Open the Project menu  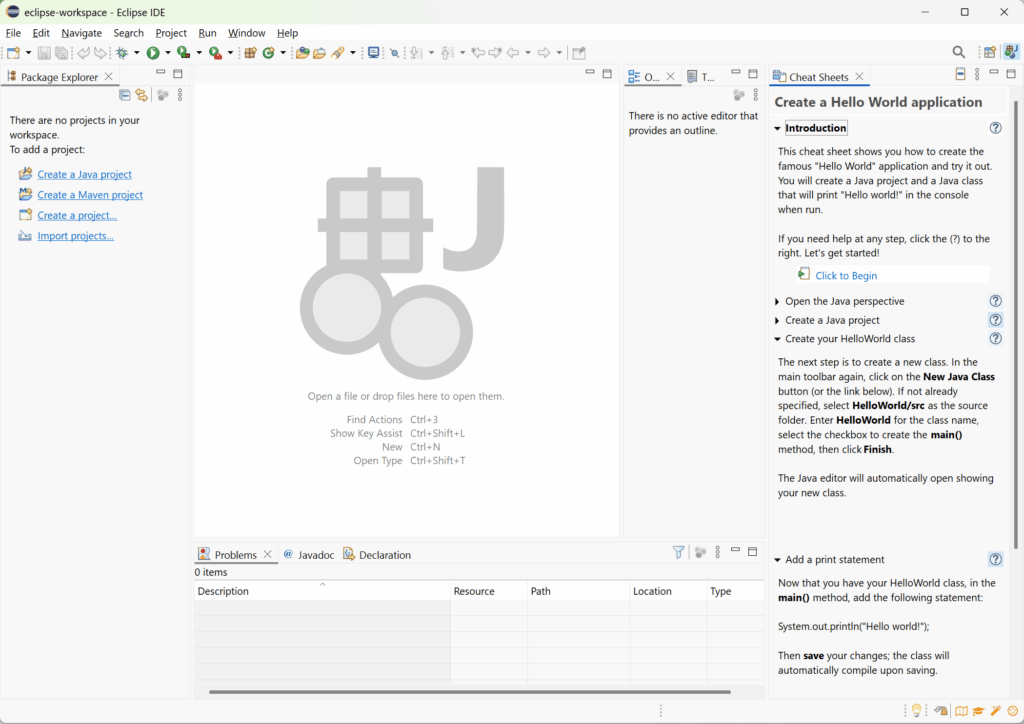171,33
